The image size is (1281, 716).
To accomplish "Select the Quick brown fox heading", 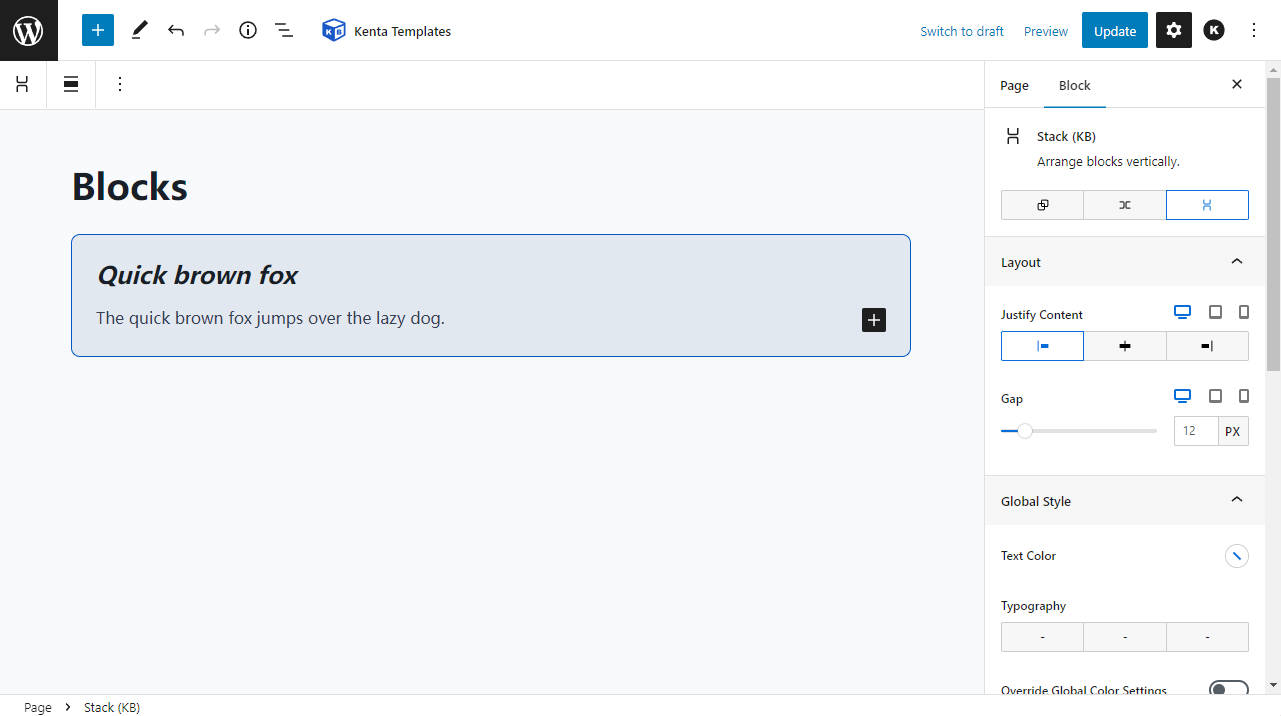I will (197, 275).
